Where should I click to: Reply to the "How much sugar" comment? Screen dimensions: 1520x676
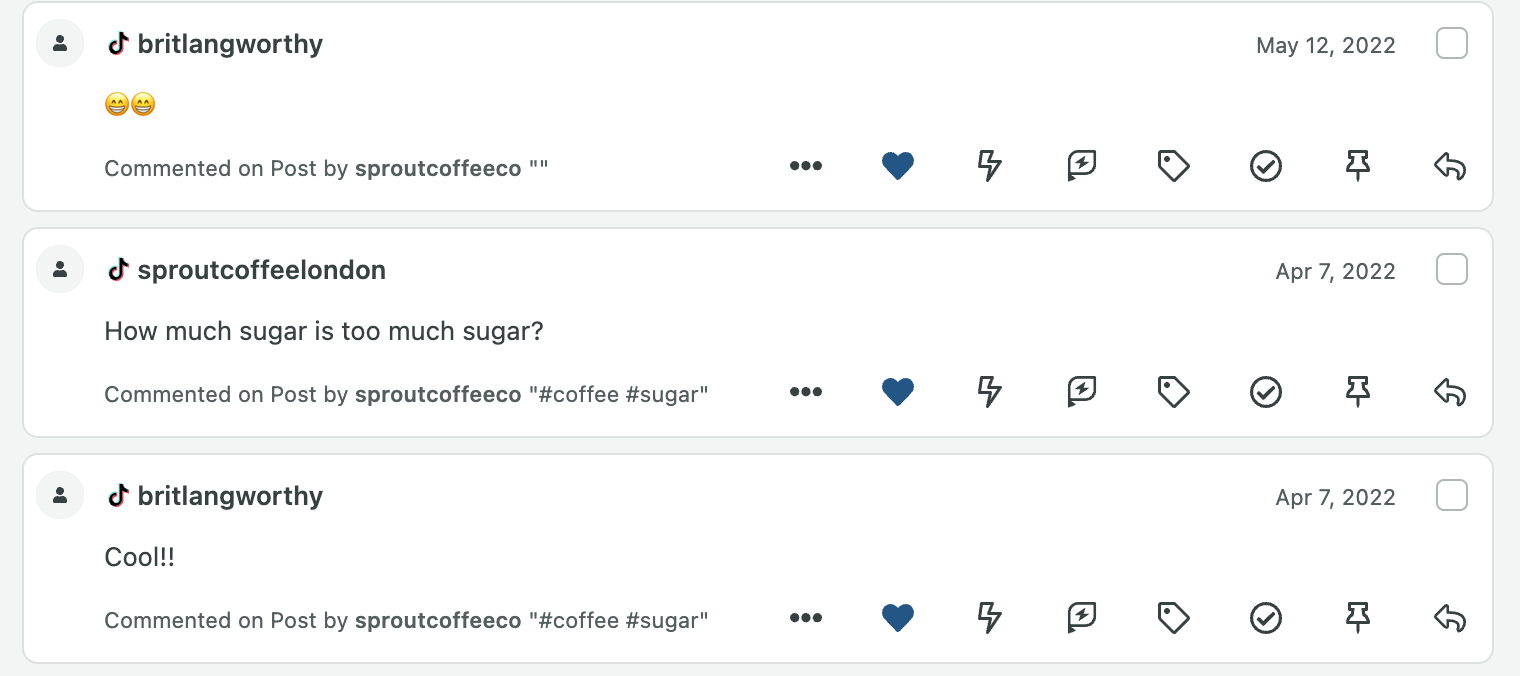tap(1450, 392)
